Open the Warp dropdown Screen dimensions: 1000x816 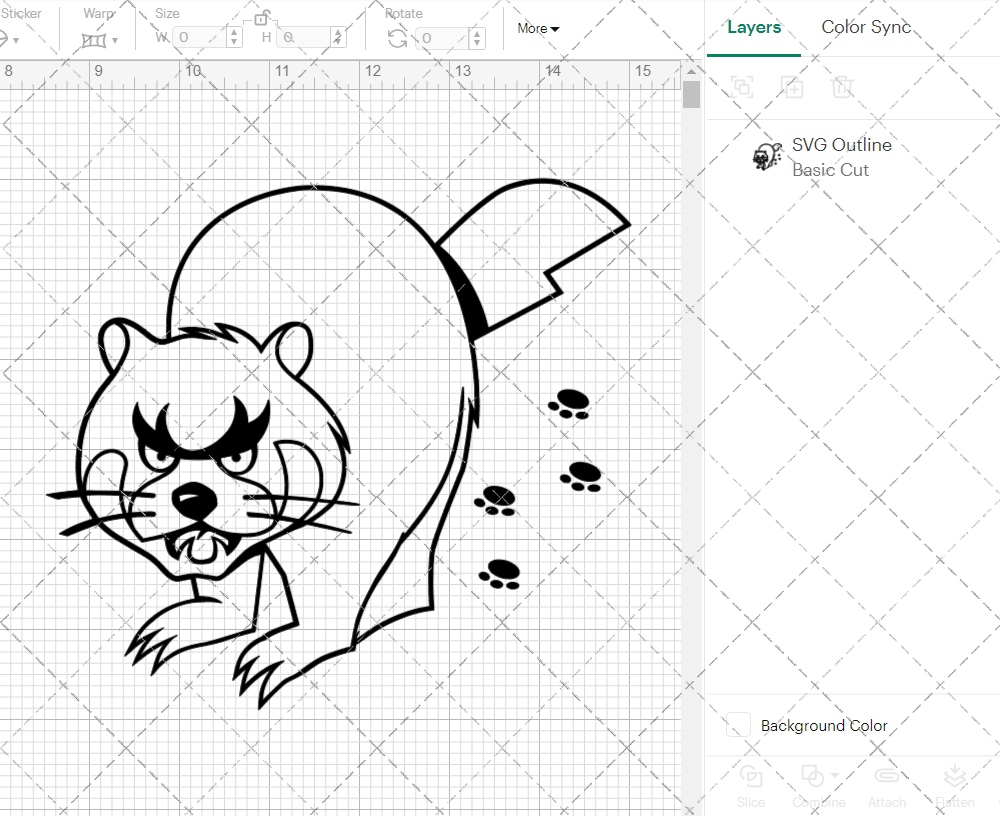(100, 40)
